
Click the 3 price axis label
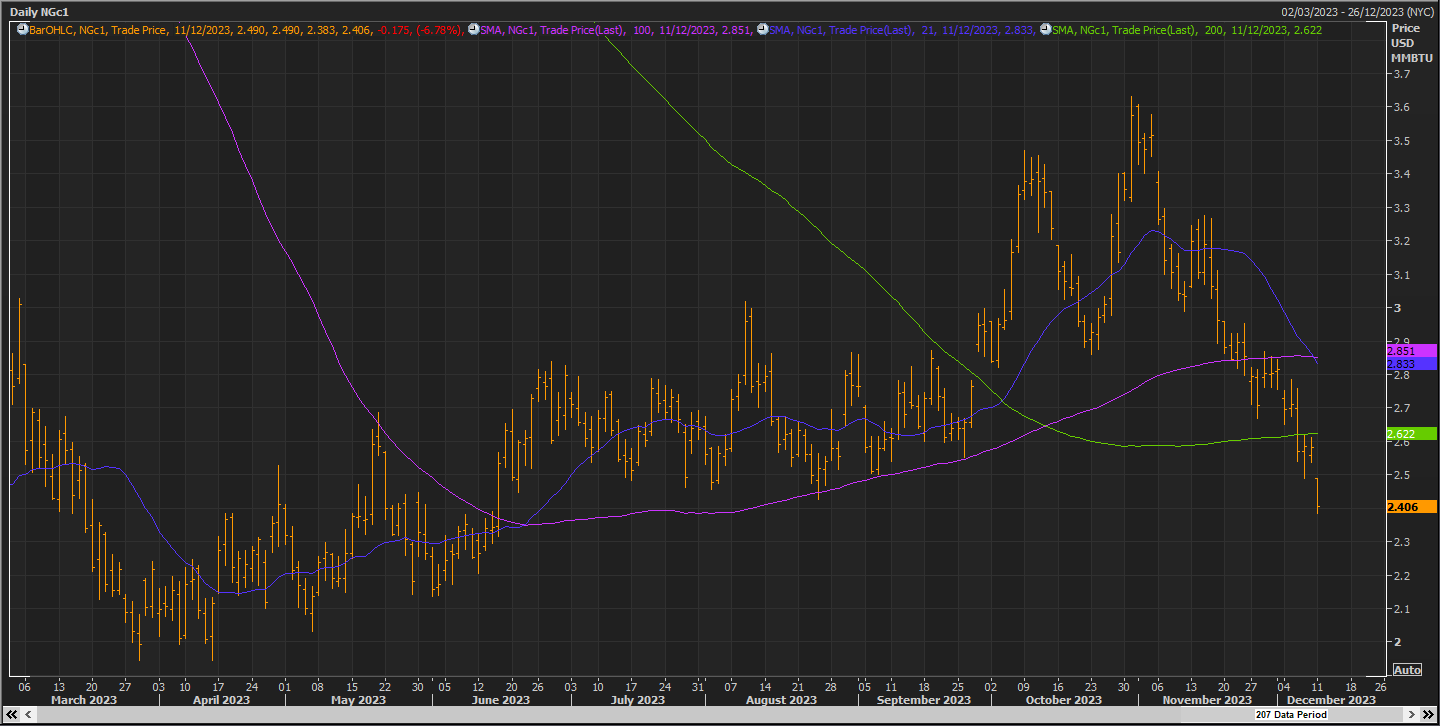[1395, 308]
